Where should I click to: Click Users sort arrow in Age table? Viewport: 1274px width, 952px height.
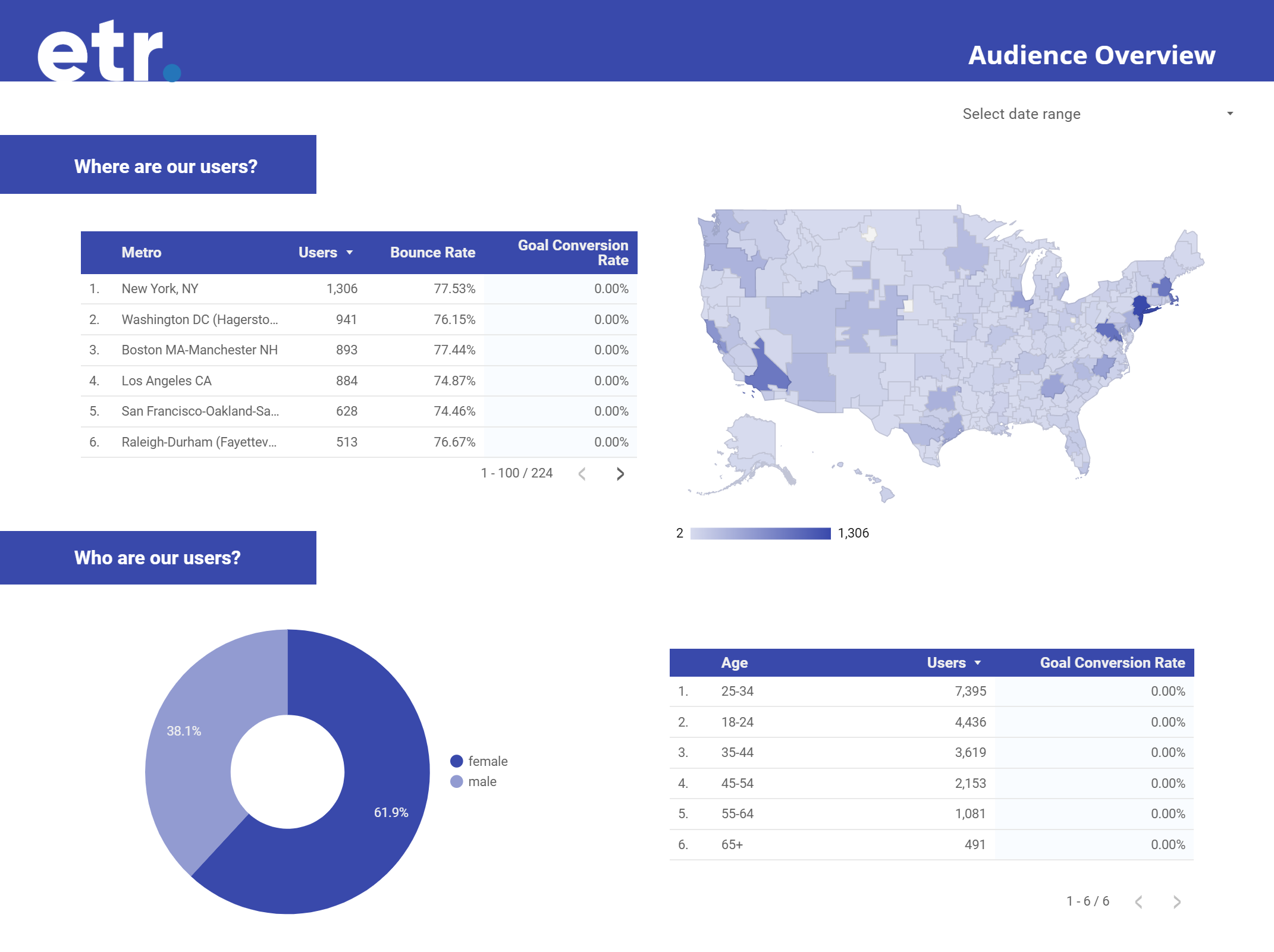point(978,663)
